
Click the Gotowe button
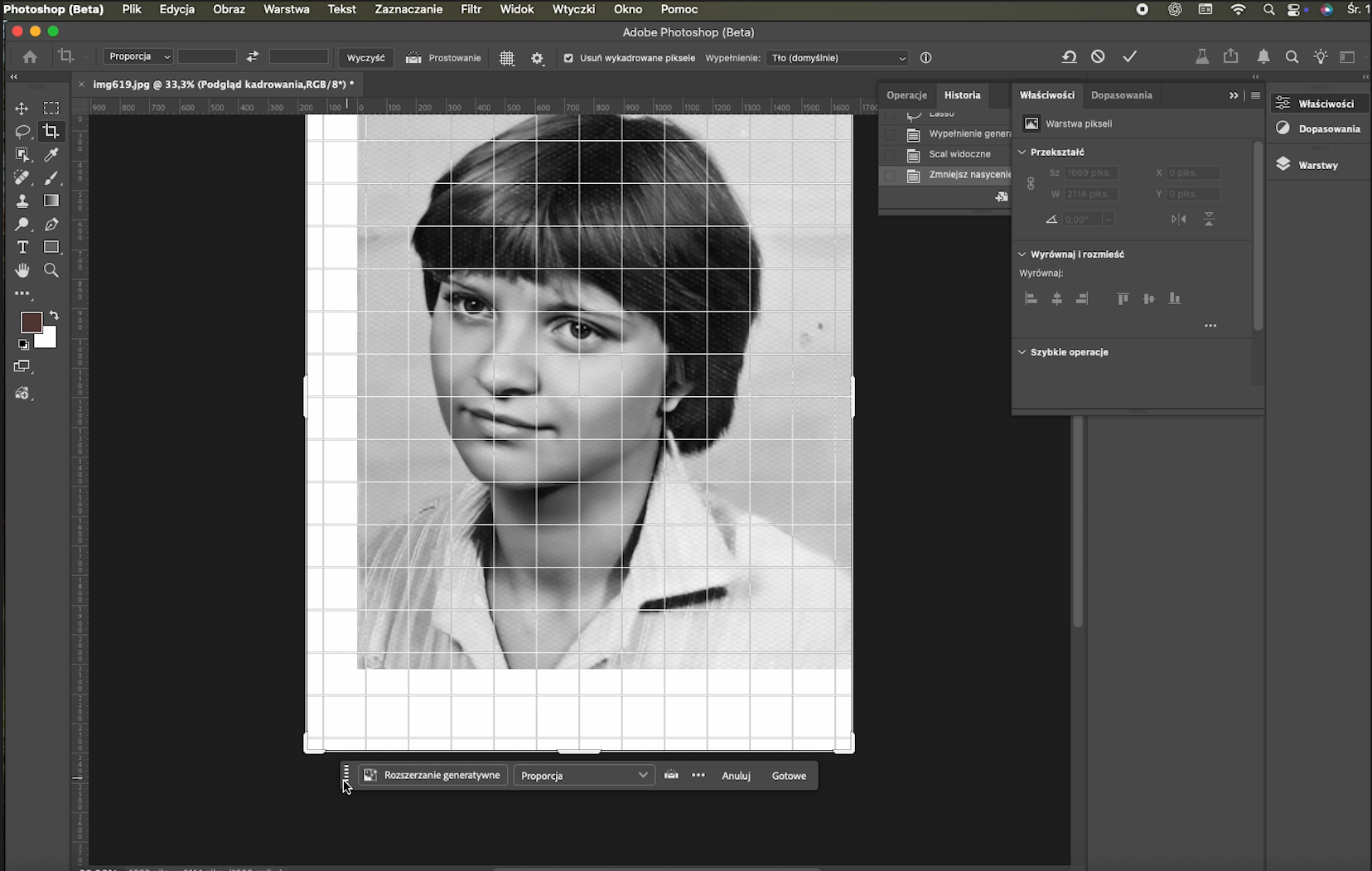pyautogui.click(x=789, y=776)
